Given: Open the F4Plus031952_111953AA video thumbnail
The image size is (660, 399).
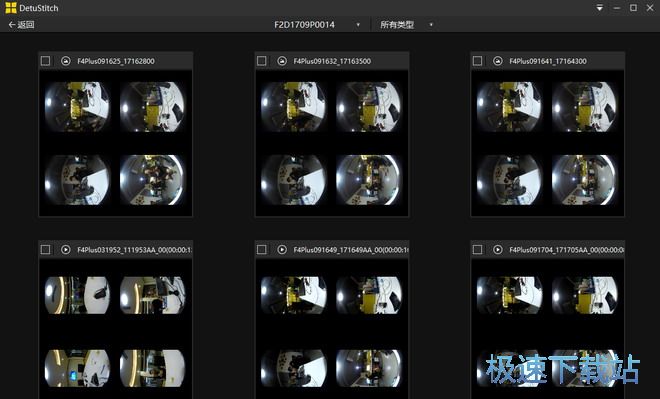Looking at the screenshot, I should tap(115, 328).
